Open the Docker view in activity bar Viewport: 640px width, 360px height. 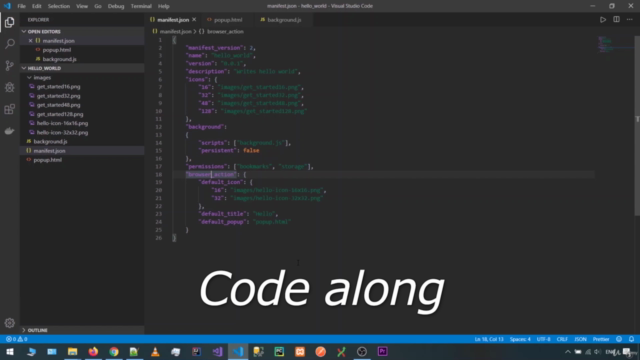9,131
